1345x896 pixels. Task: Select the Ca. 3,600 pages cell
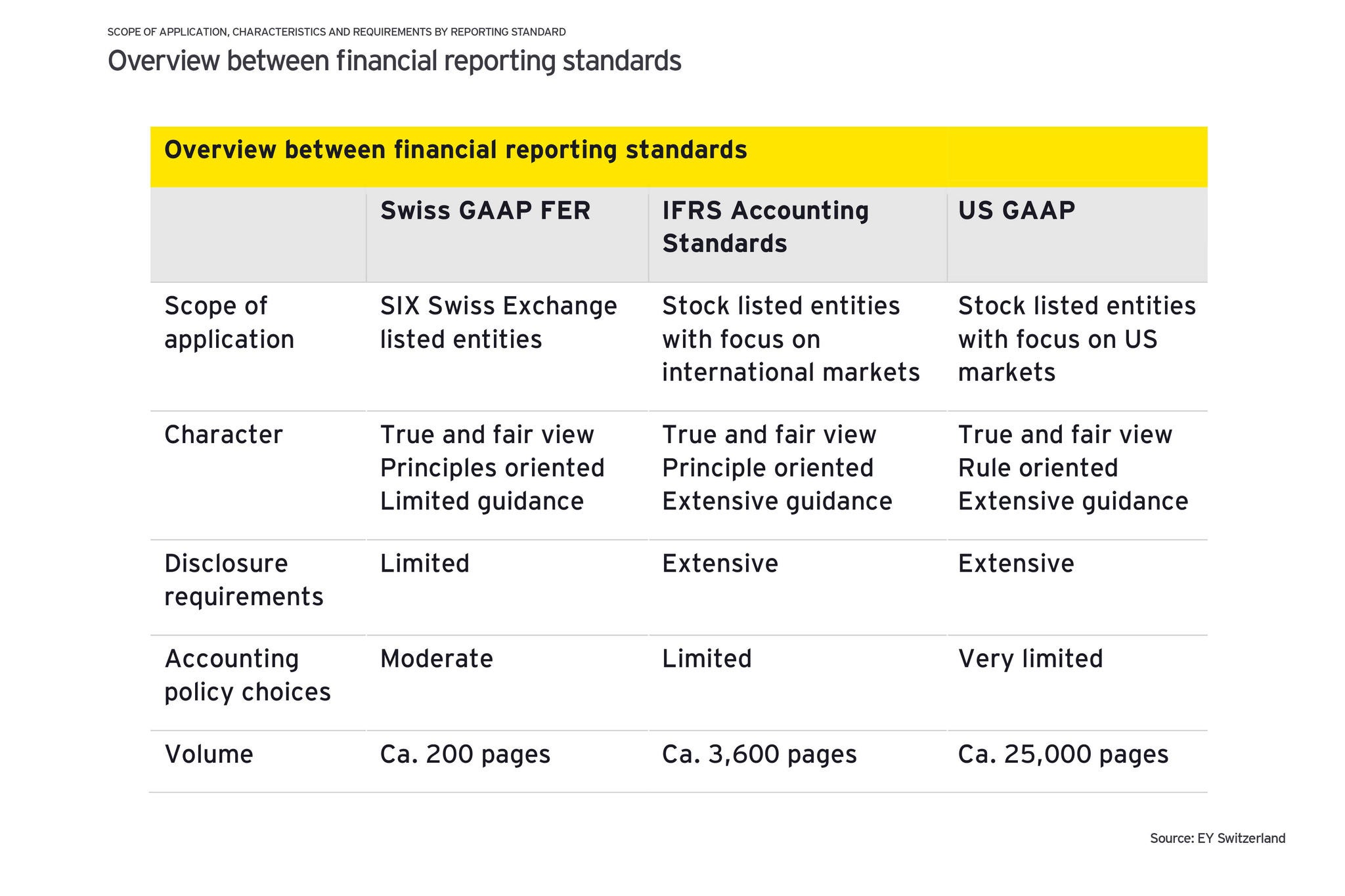759,754
